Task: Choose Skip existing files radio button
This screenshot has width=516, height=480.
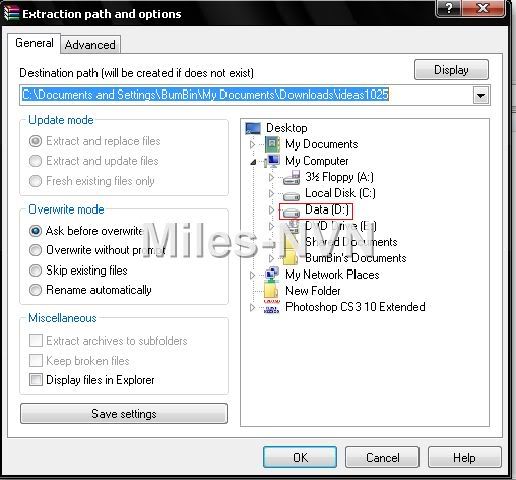Action: click(35, 270)
